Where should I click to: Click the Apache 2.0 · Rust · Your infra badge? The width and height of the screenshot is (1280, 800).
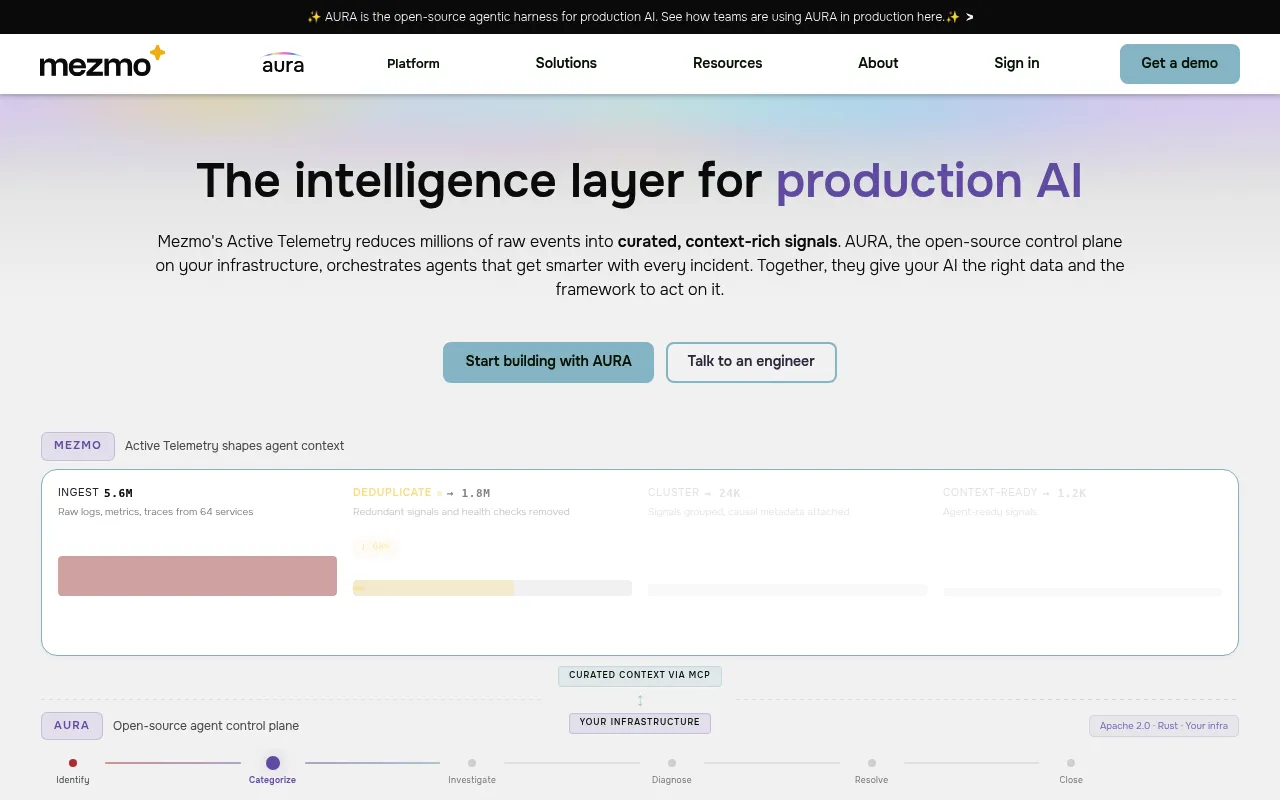1164,726
